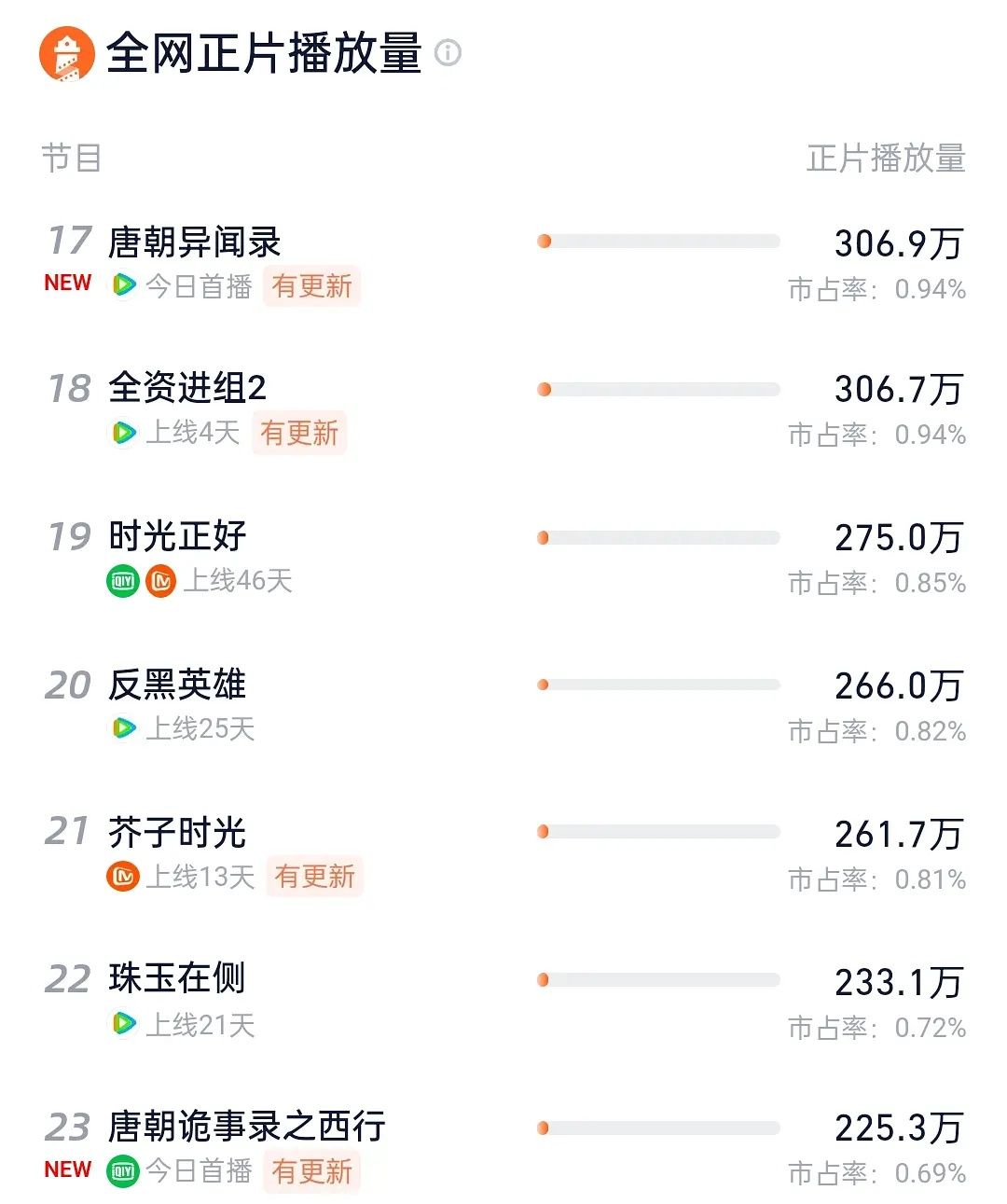Click Tencent Video icon under 全资进组2
This screenshot has height=1204, width=1007.
123,433
